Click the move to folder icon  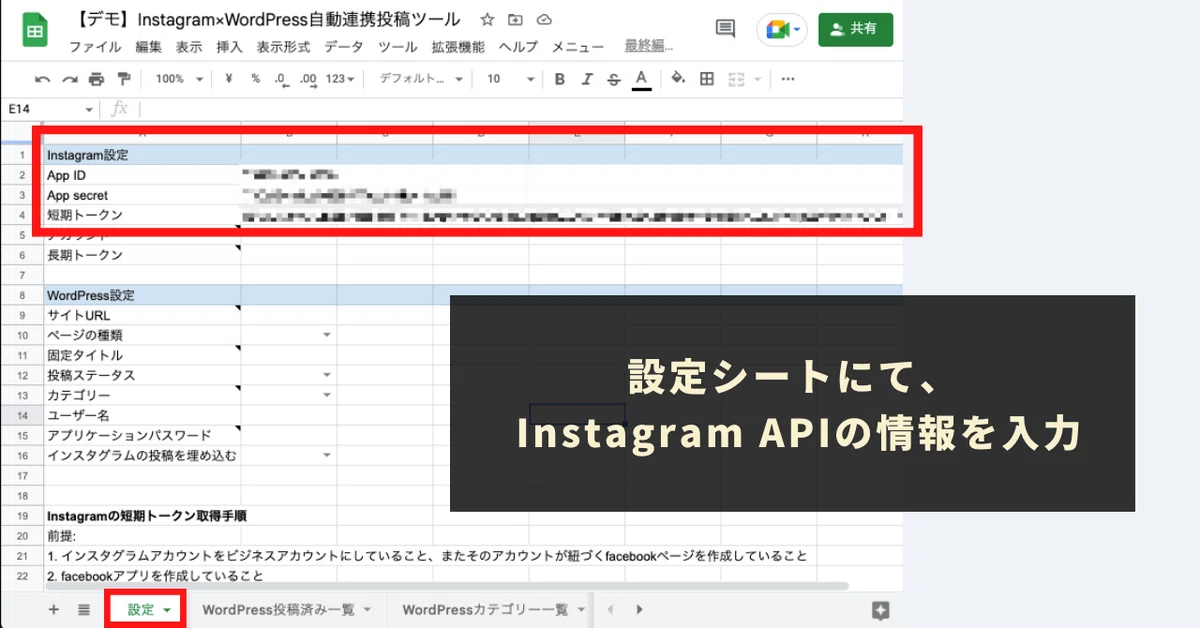515,20
